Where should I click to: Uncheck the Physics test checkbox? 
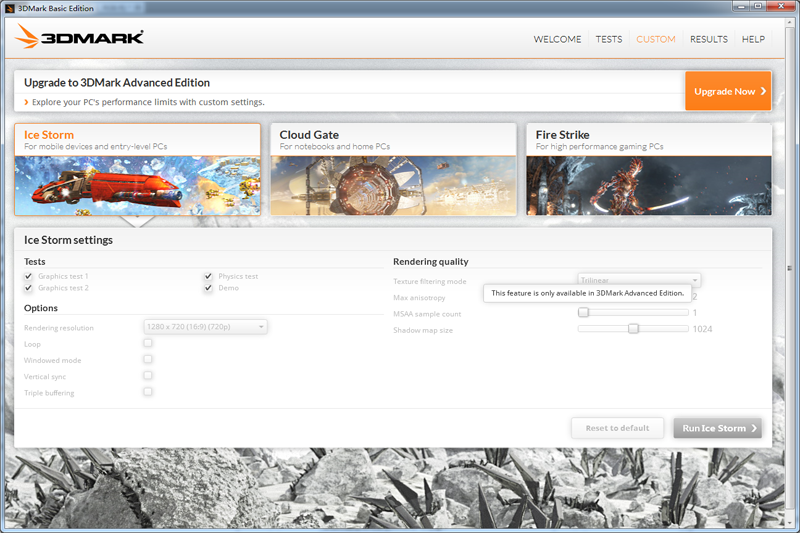(x=208, y=276)
